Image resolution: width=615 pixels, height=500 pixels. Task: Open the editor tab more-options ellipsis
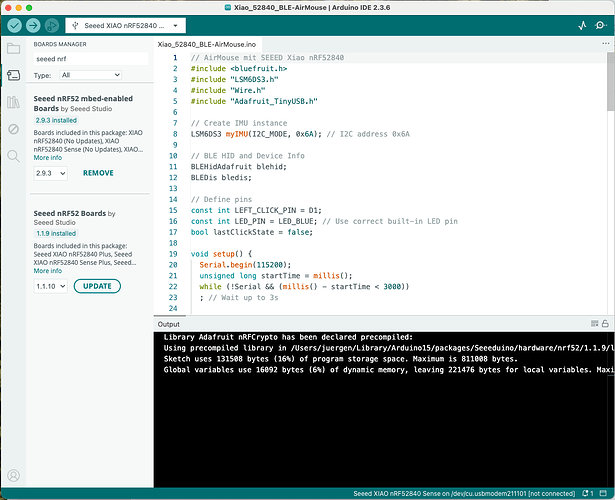[606, 44]
